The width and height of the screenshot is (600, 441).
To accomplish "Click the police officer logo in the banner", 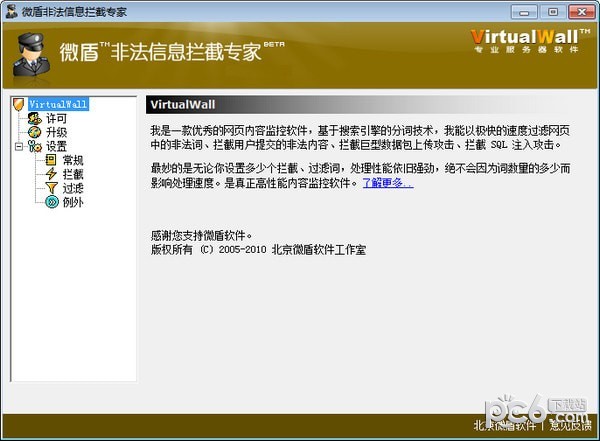I will 31,56.
